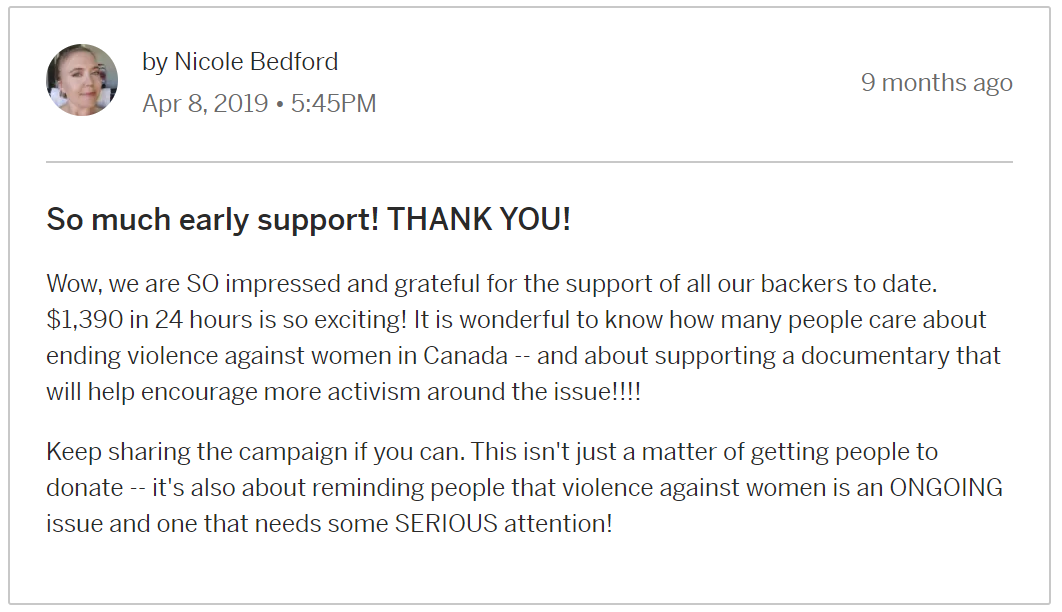This screenshot has height=612, width=1062.
Task: Click the word documentary in the paragraph
Action: tap(875, 355)
